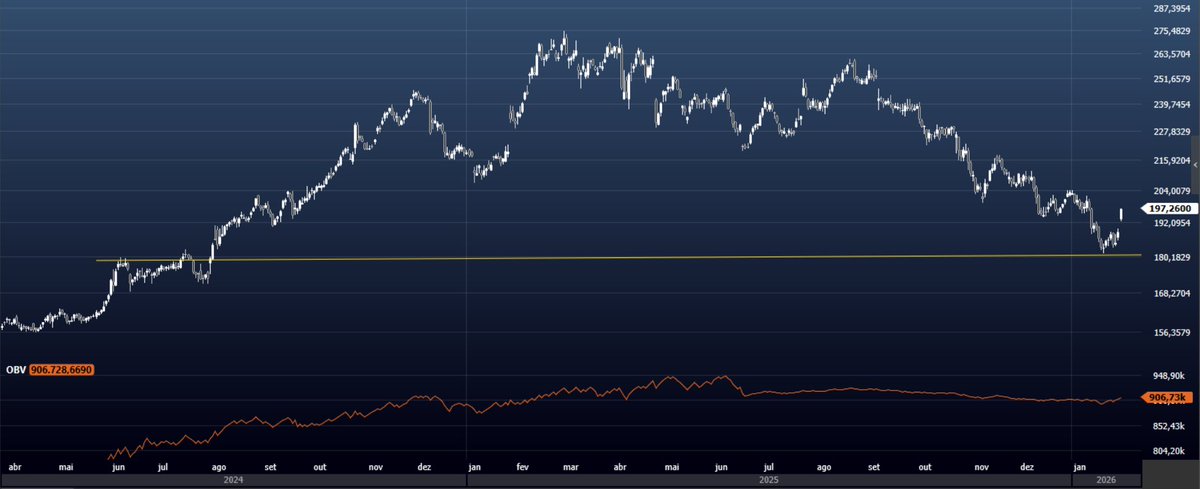Select the set label of year 2025

click(873, 466)
